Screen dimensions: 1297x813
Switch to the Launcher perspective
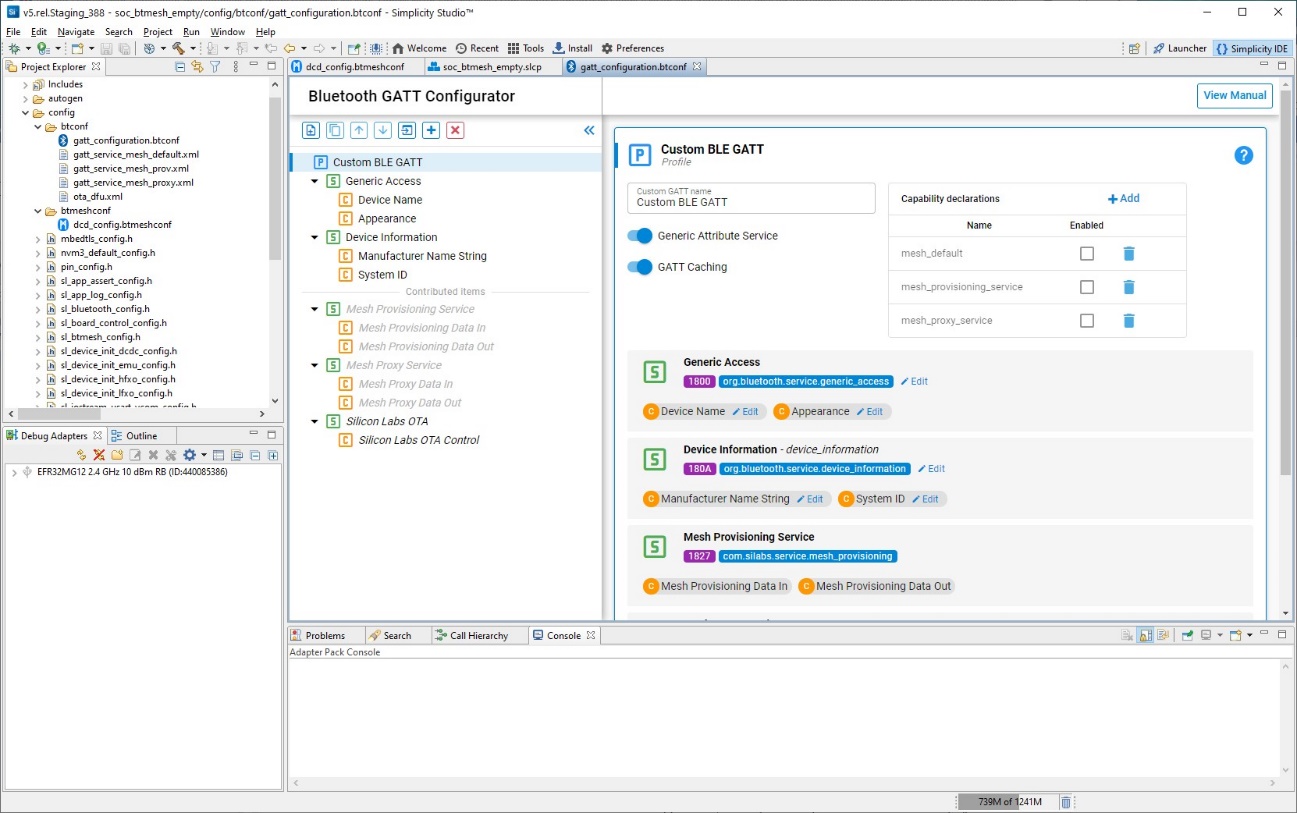[x=1180, y=48]
